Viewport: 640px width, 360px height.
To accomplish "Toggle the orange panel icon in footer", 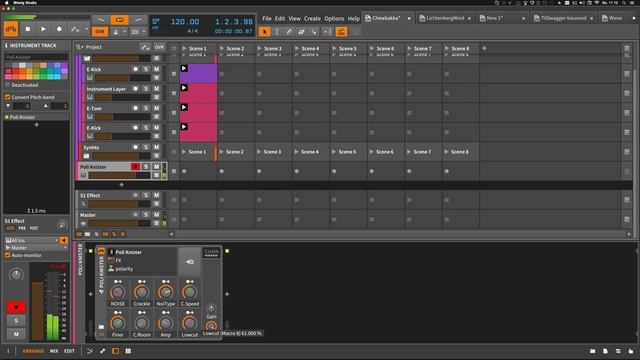I will (116, 351).
